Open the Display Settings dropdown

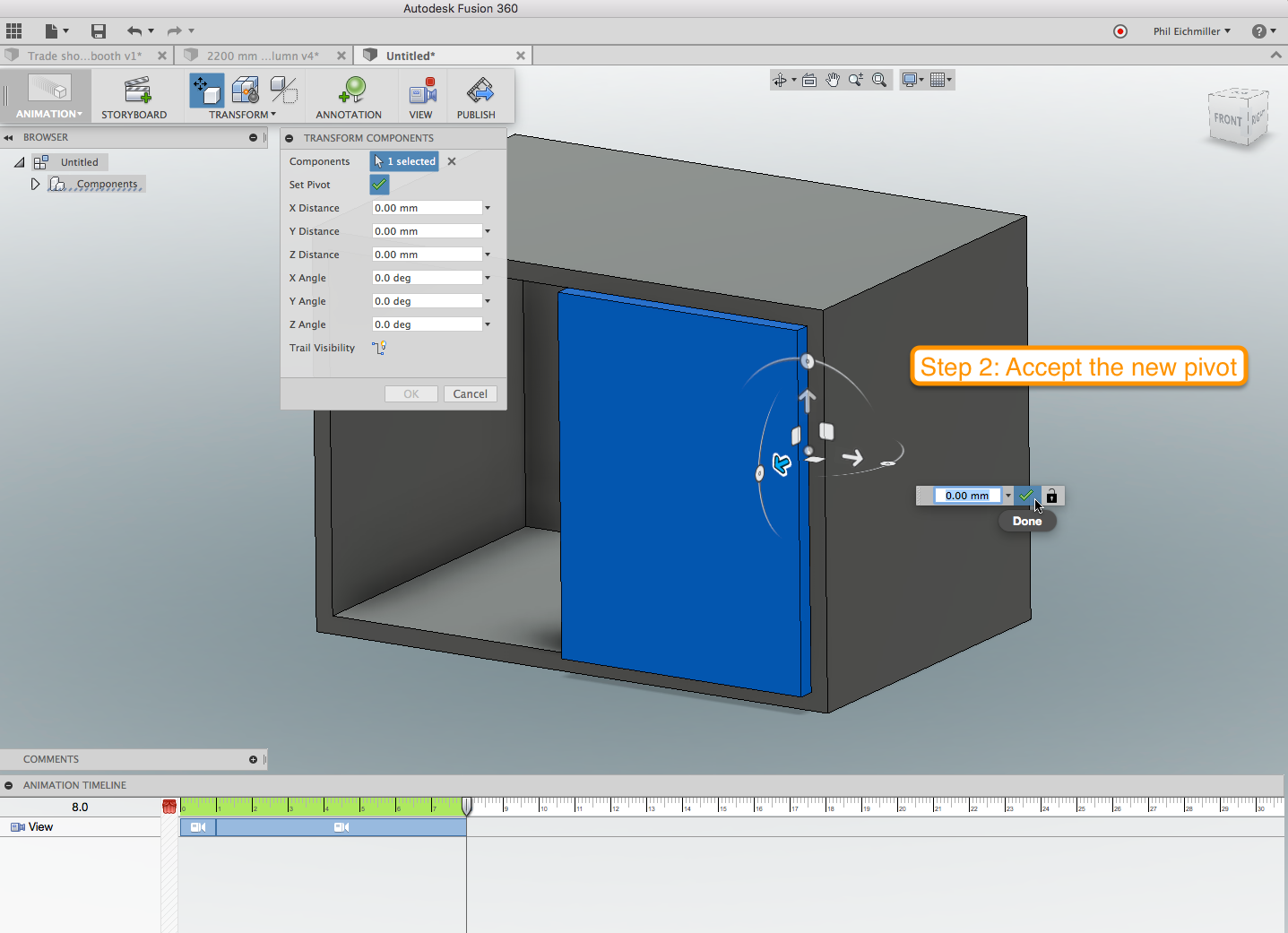tap(913, 81)
